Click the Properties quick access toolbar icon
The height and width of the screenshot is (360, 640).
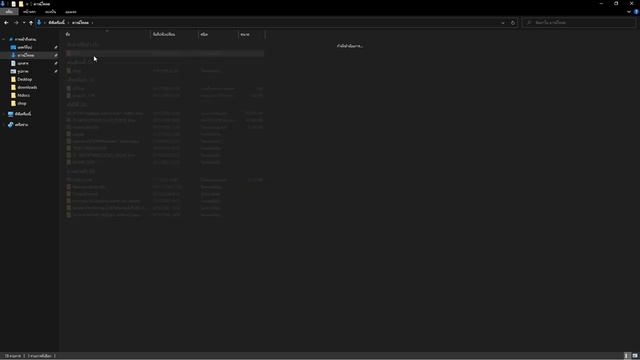pos(13,4)
